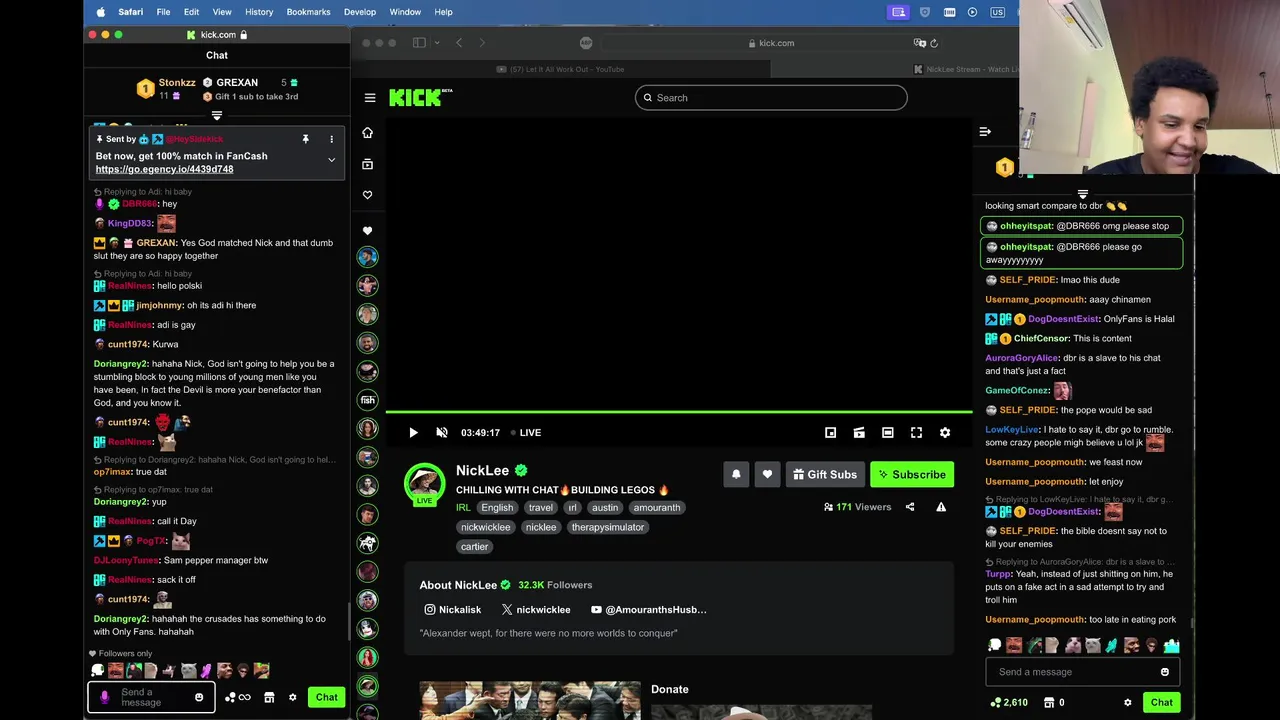Expand leaderboard chevron in right chat
The height and width of the screenshot is (720, 1280).
click(x=1083, y=194)
